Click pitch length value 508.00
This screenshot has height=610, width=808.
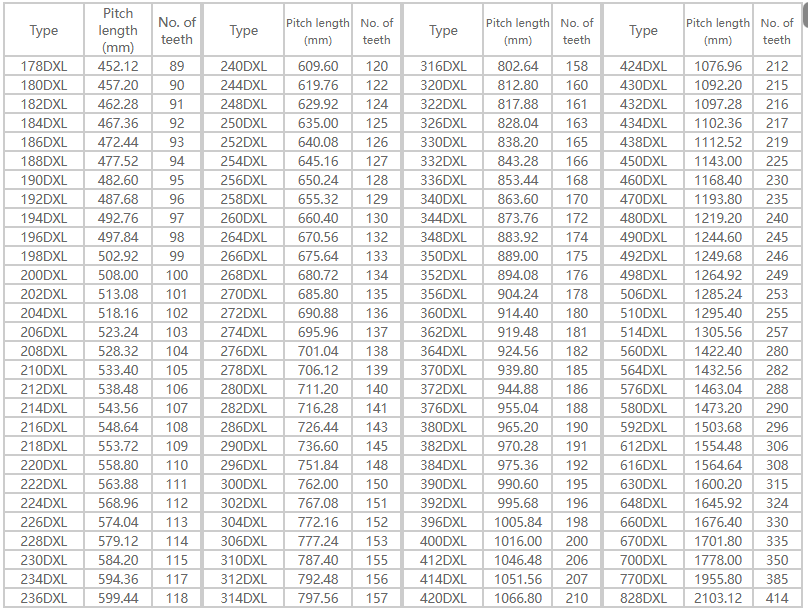coord(118,275)
